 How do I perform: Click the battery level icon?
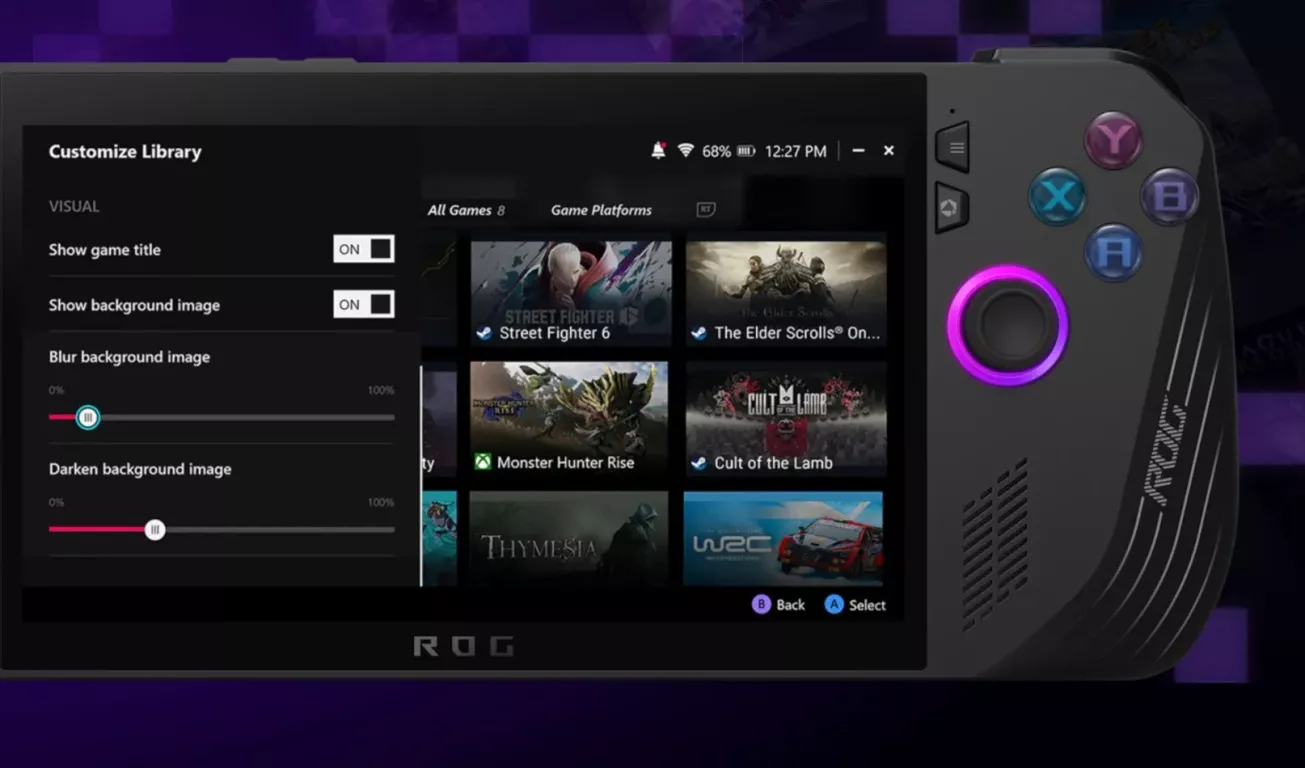[746, 151]
